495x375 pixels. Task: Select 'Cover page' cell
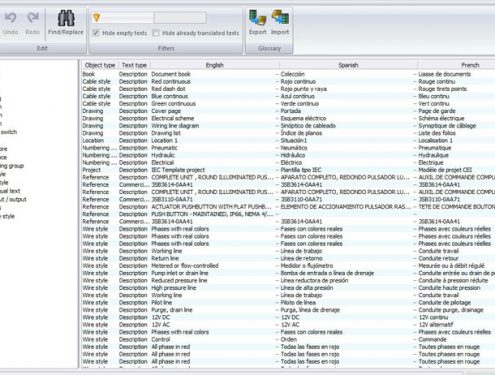[166, 111]
